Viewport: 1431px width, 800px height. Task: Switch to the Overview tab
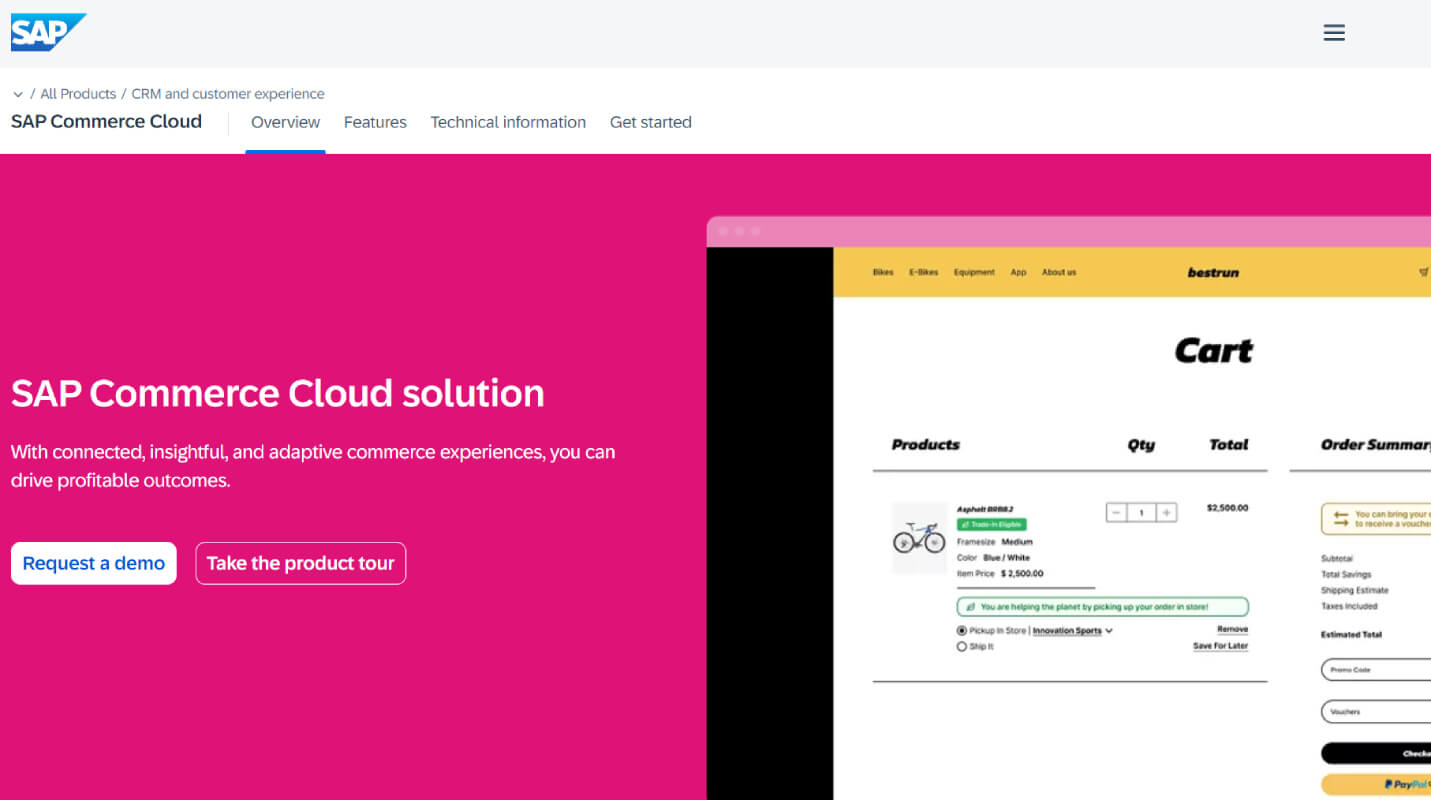click(x=285, y=122)
